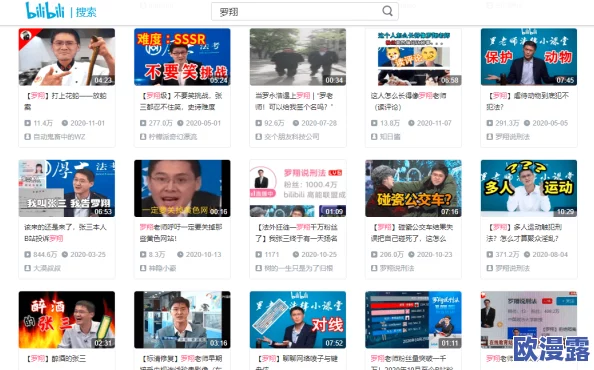Open the uploader name under the 844.6万 video
This screenshot has width=594, height=370.
tap(47, 268)
